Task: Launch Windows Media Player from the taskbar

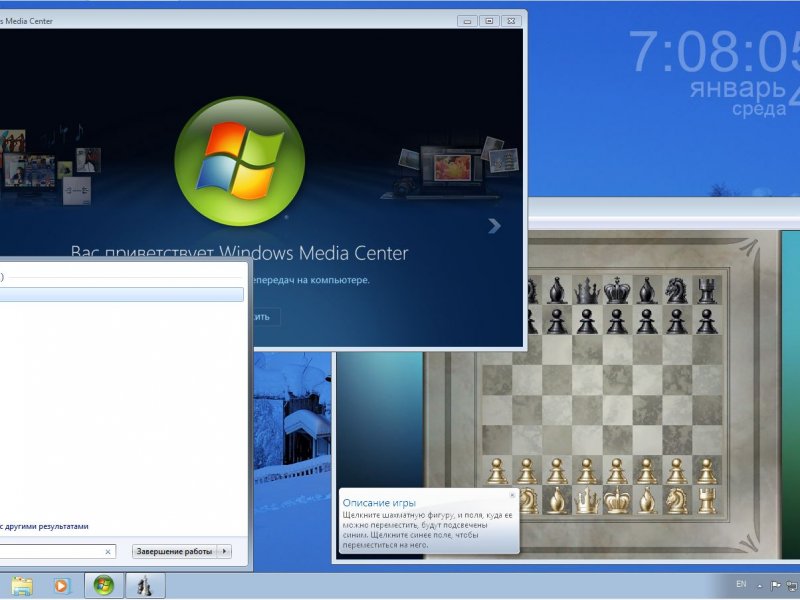Action: click(x=62, y=586)
